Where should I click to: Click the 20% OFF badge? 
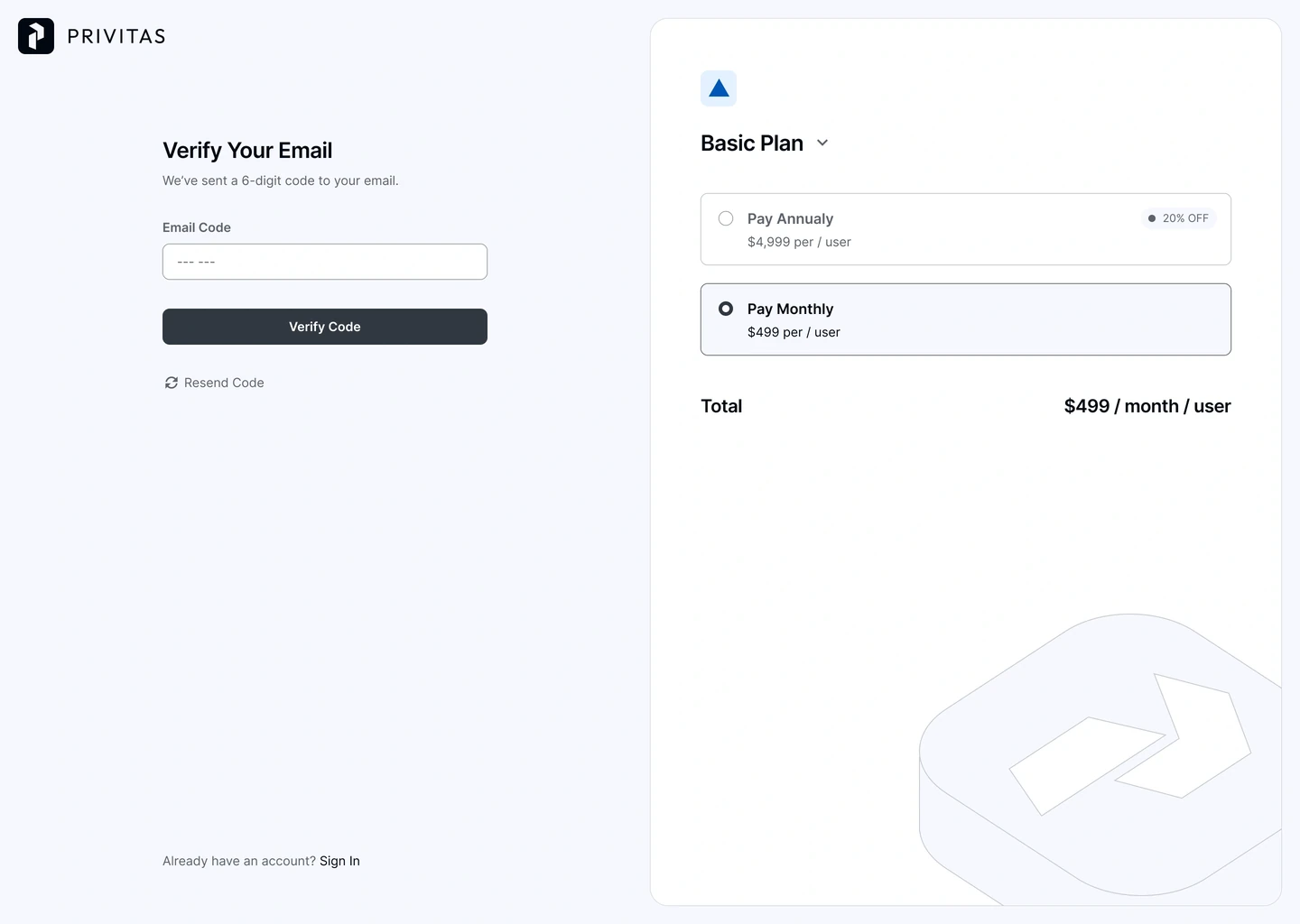click(x=1179, y=218)
